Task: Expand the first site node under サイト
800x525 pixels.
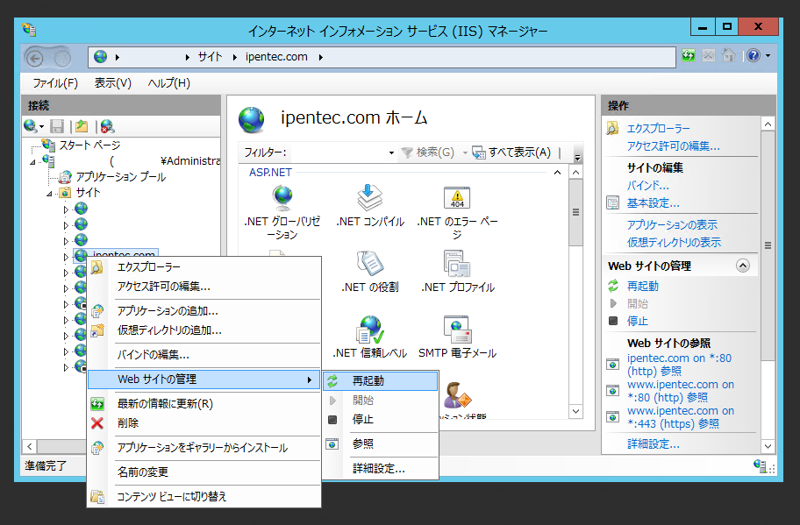Action: pyautogui.click(x=66, y=209)
